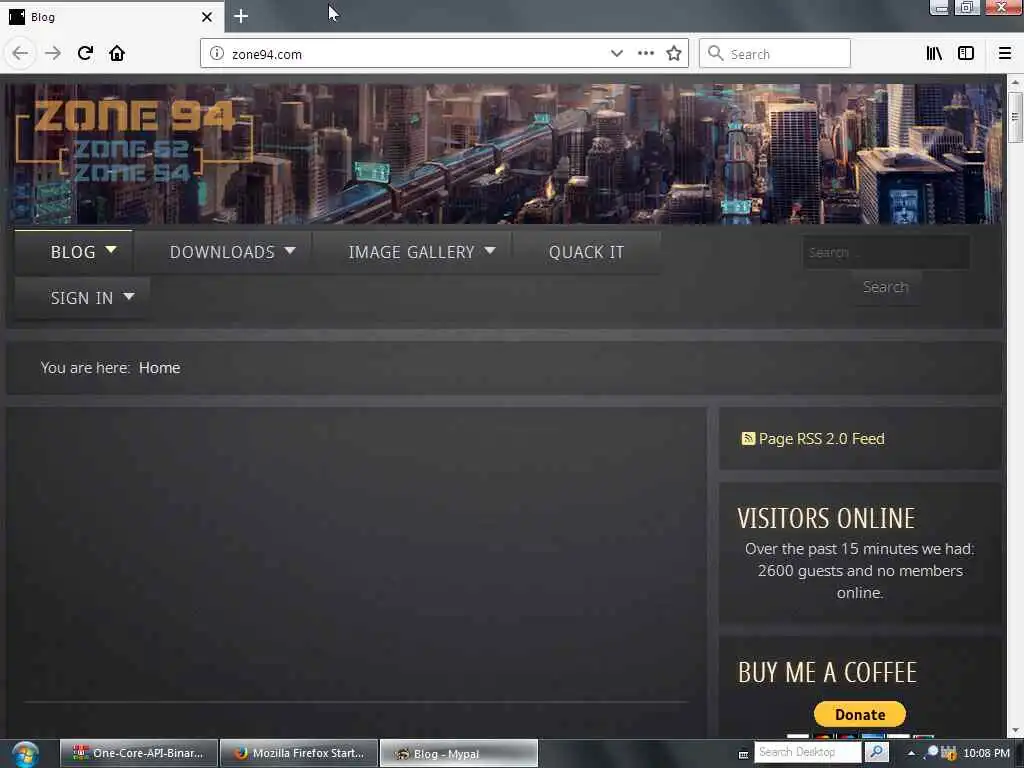Open a new tab with plus button

241,16
